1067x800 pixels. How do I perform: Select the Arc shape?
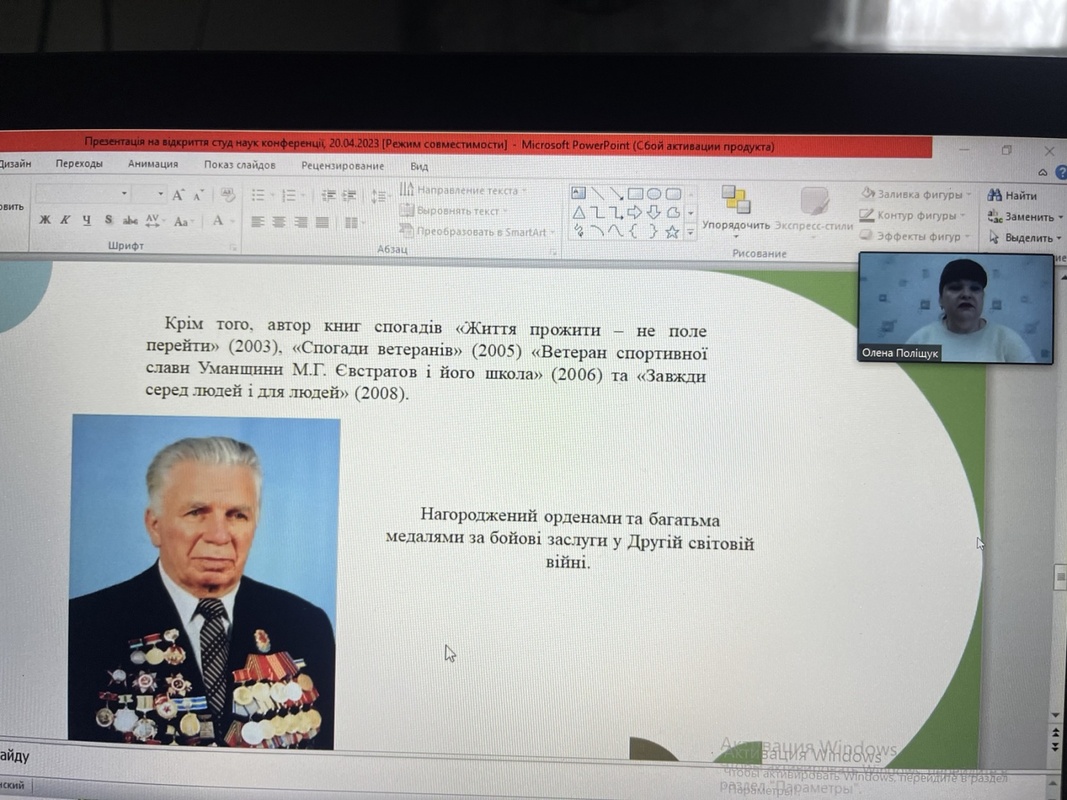tap(597, 231)
